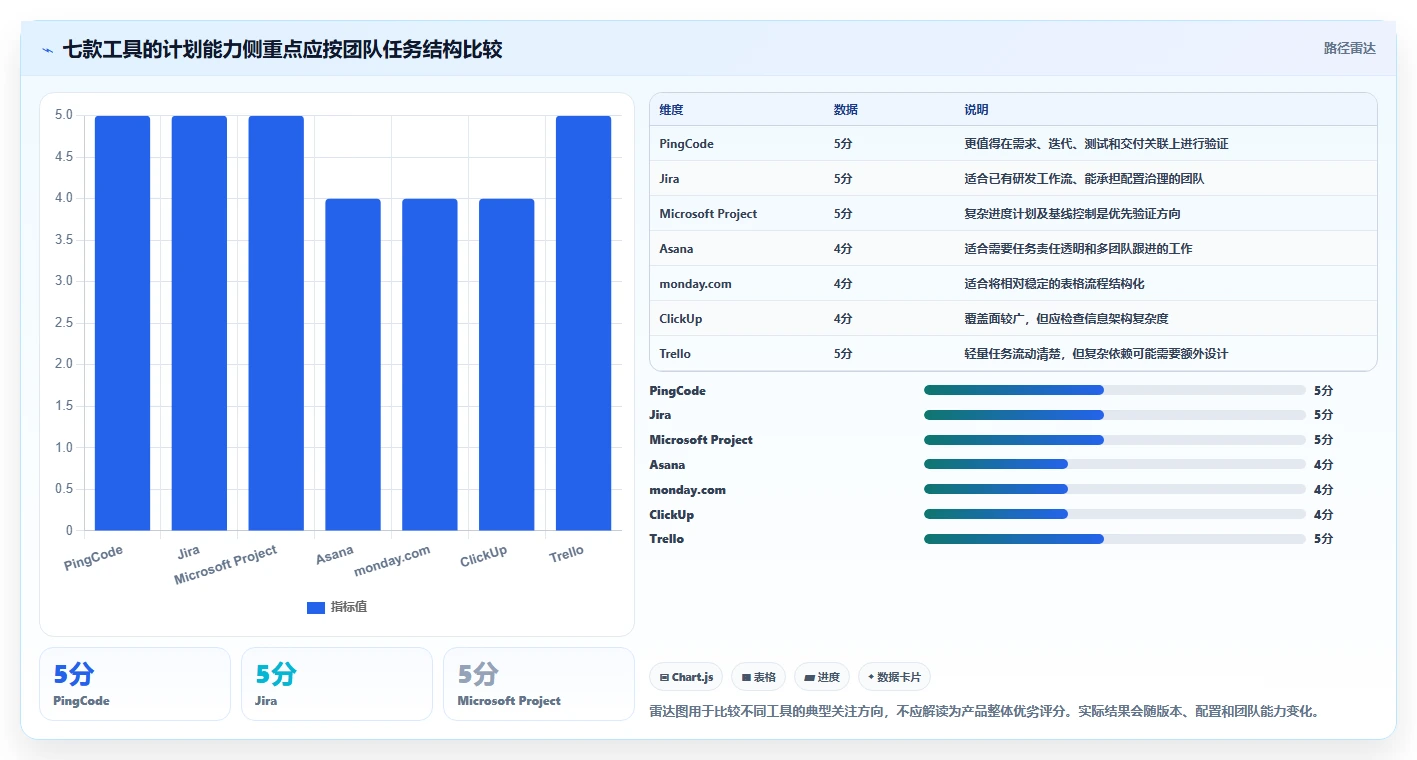Click the 5分 value beside the Jira progress bar

coord(1323,415)
